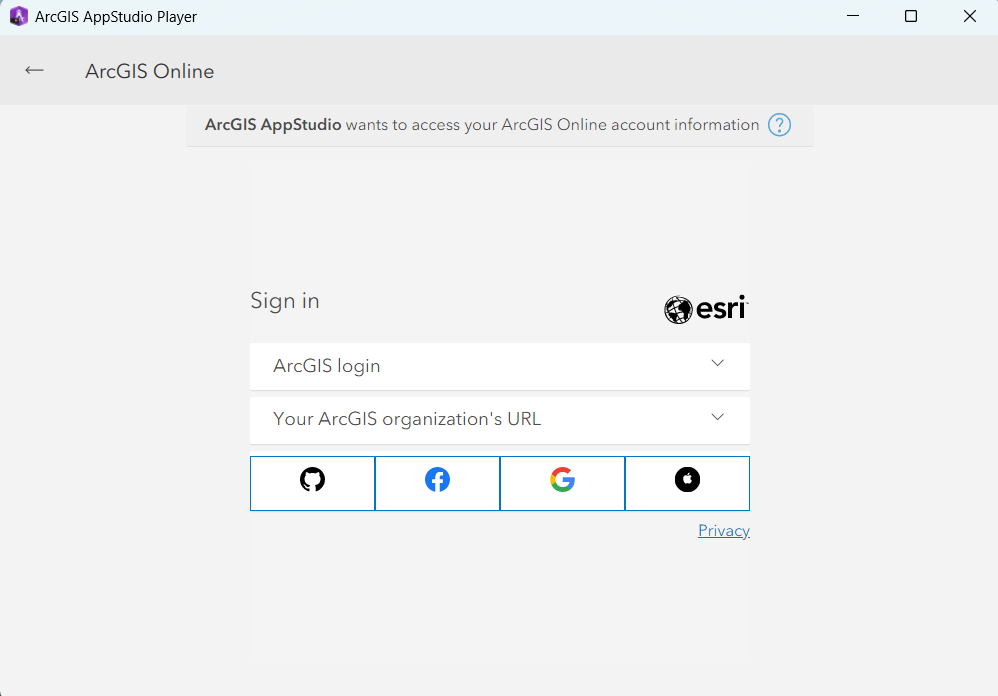Minimize the AppStudio Player window

[x=853, y=16]
